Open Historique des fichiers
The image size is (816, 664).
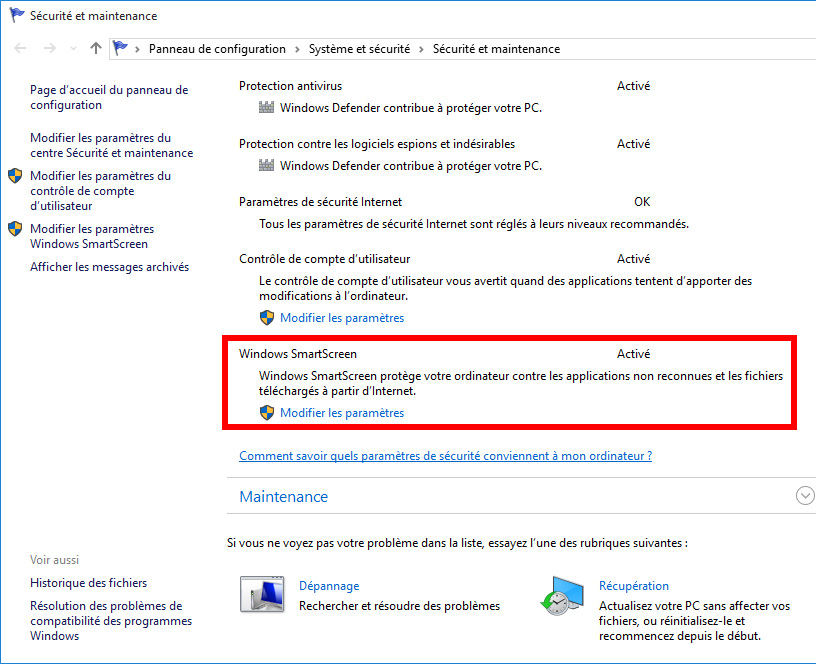[x=88, y=583]
